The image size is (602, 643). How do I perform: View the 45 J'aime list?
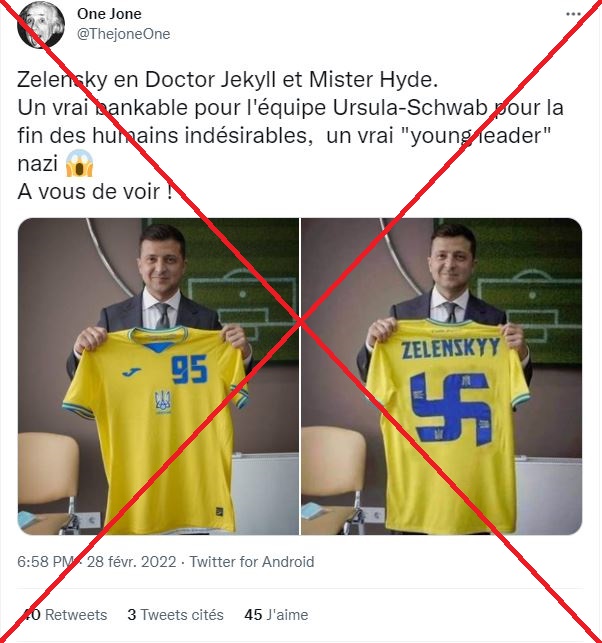tap(276, 614)
